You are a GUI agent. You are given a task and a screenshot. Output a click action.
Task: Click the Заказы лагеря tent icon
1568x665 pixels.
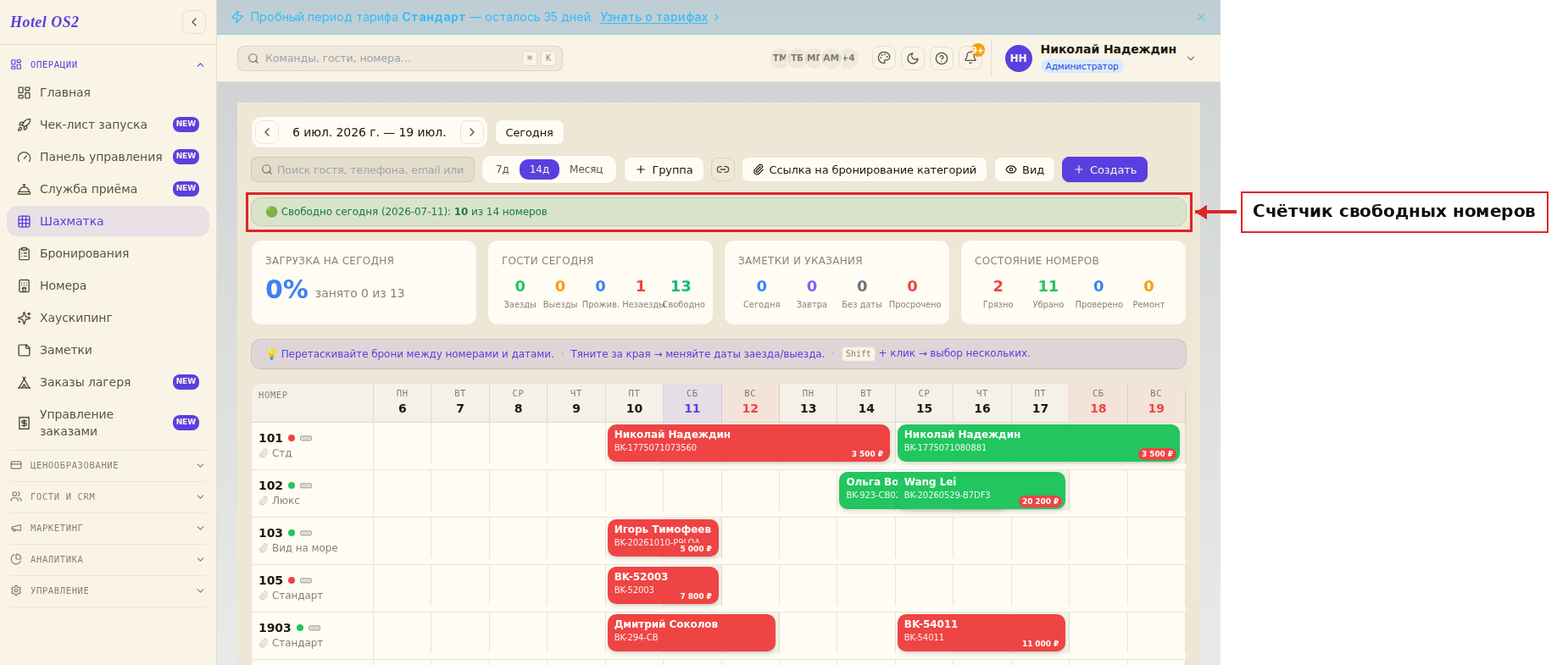25,382
